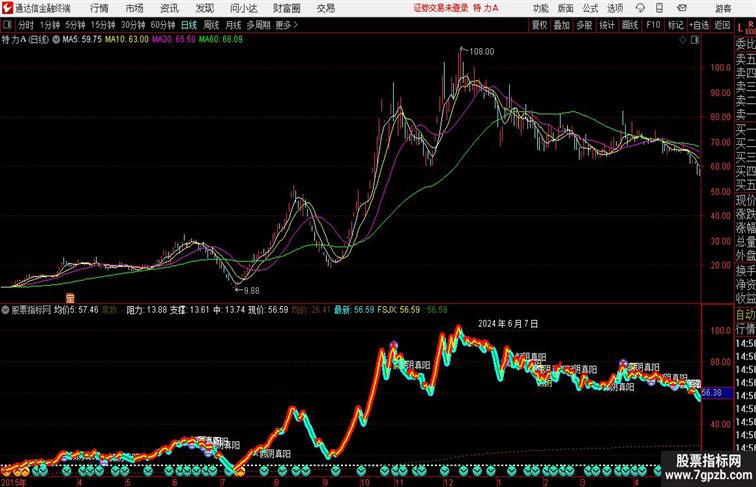Viewport: 756px width, 487px height.
Task: Switch to the 分时 chart tab
Action: (26, 25)
